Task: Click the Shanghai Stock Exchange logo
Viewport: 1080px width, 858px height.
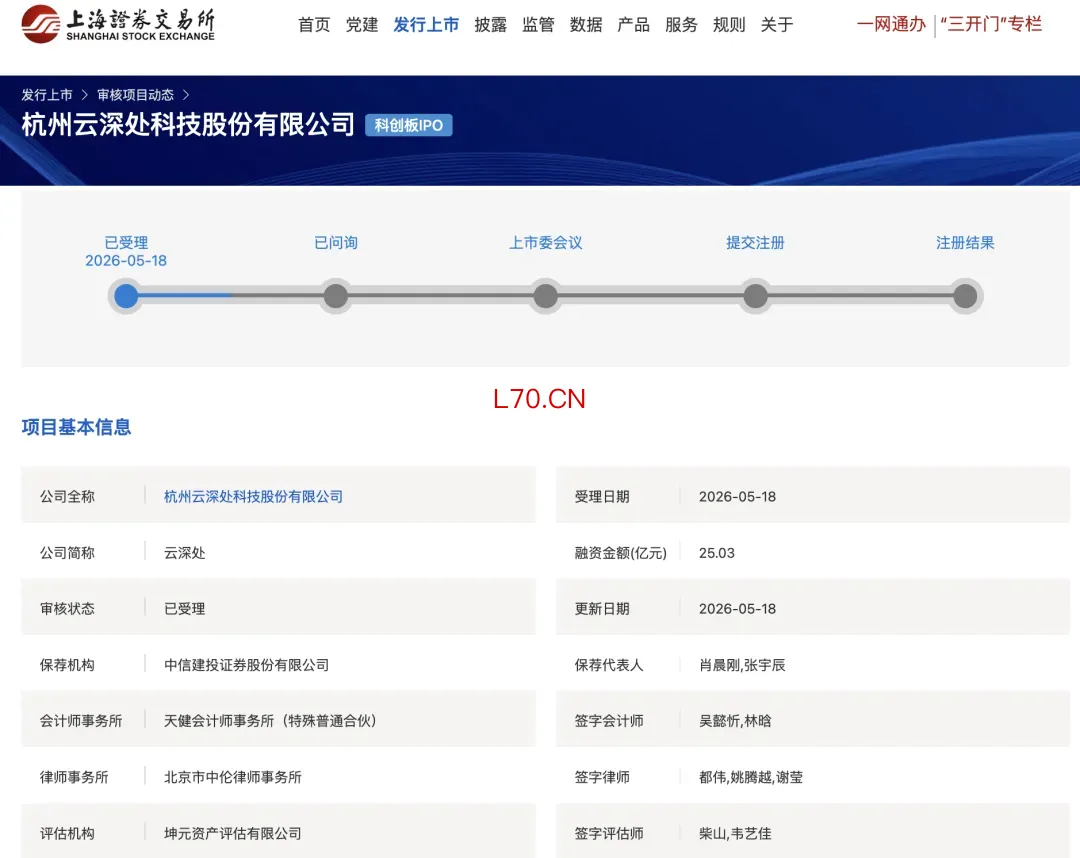Action: coord(118,24)
